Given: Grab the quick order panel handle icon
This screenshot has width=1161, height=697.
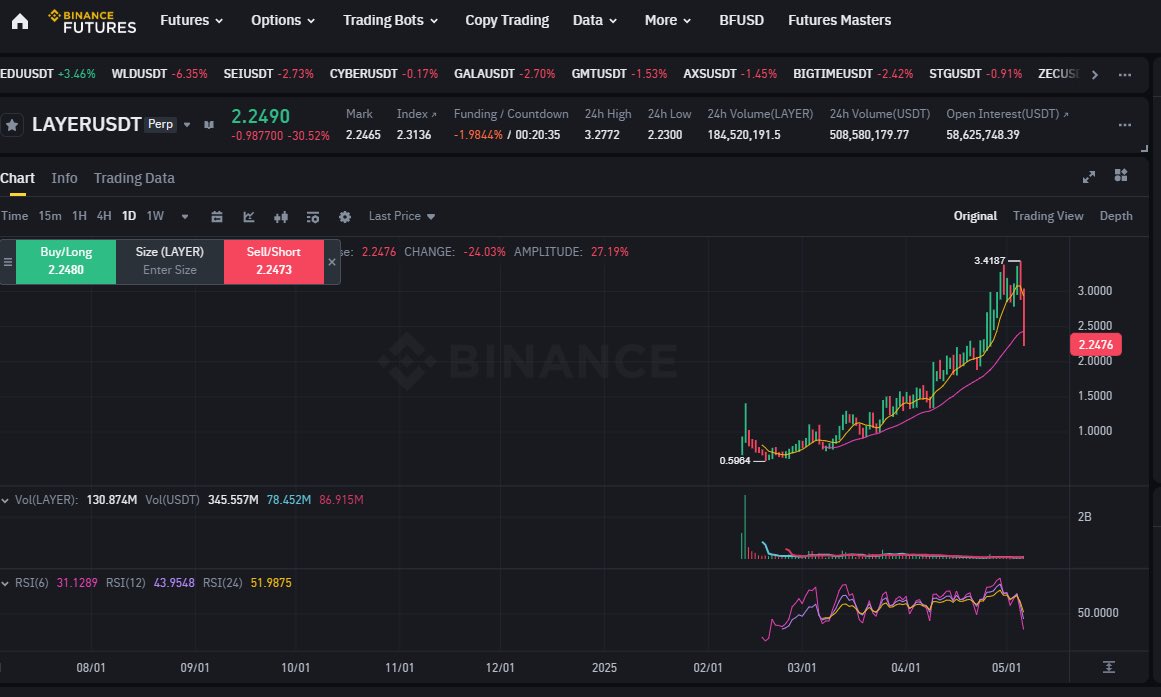Looking at the screenshot, I should (7, 261).
